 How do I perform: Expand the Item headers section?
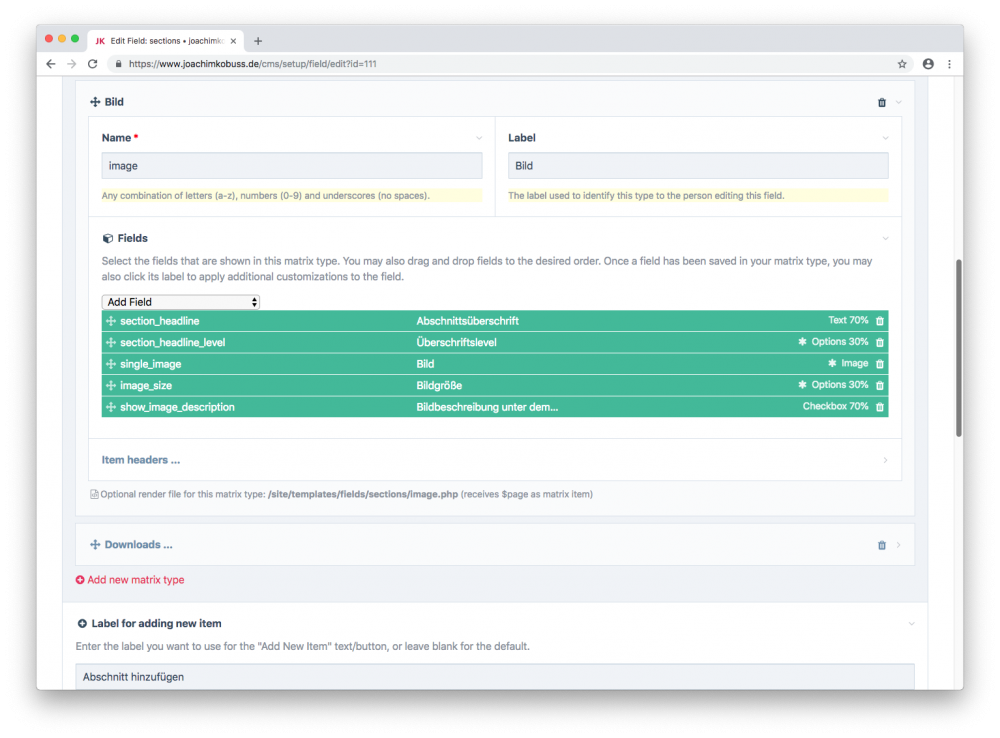point(141,460)
